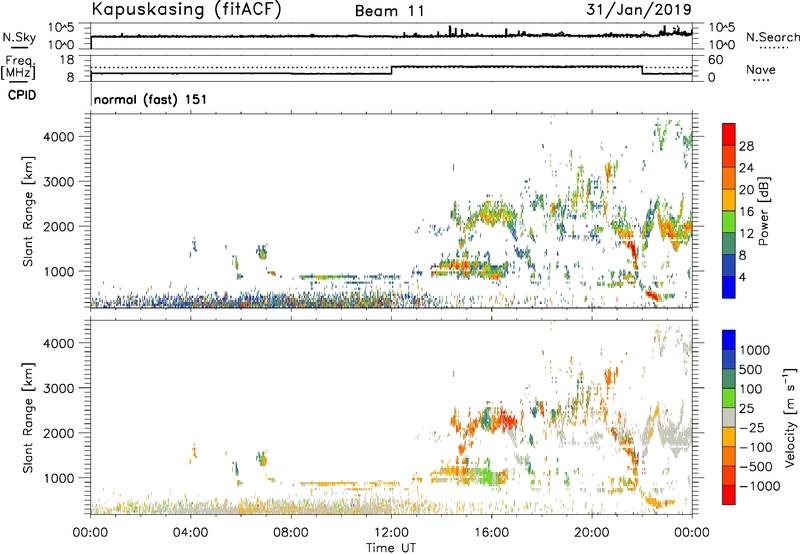Image resolution: width=800 pixels, height=554 pixels.
Task: Select the 'Time UT' axis label
Action: (x=391, y=548)
